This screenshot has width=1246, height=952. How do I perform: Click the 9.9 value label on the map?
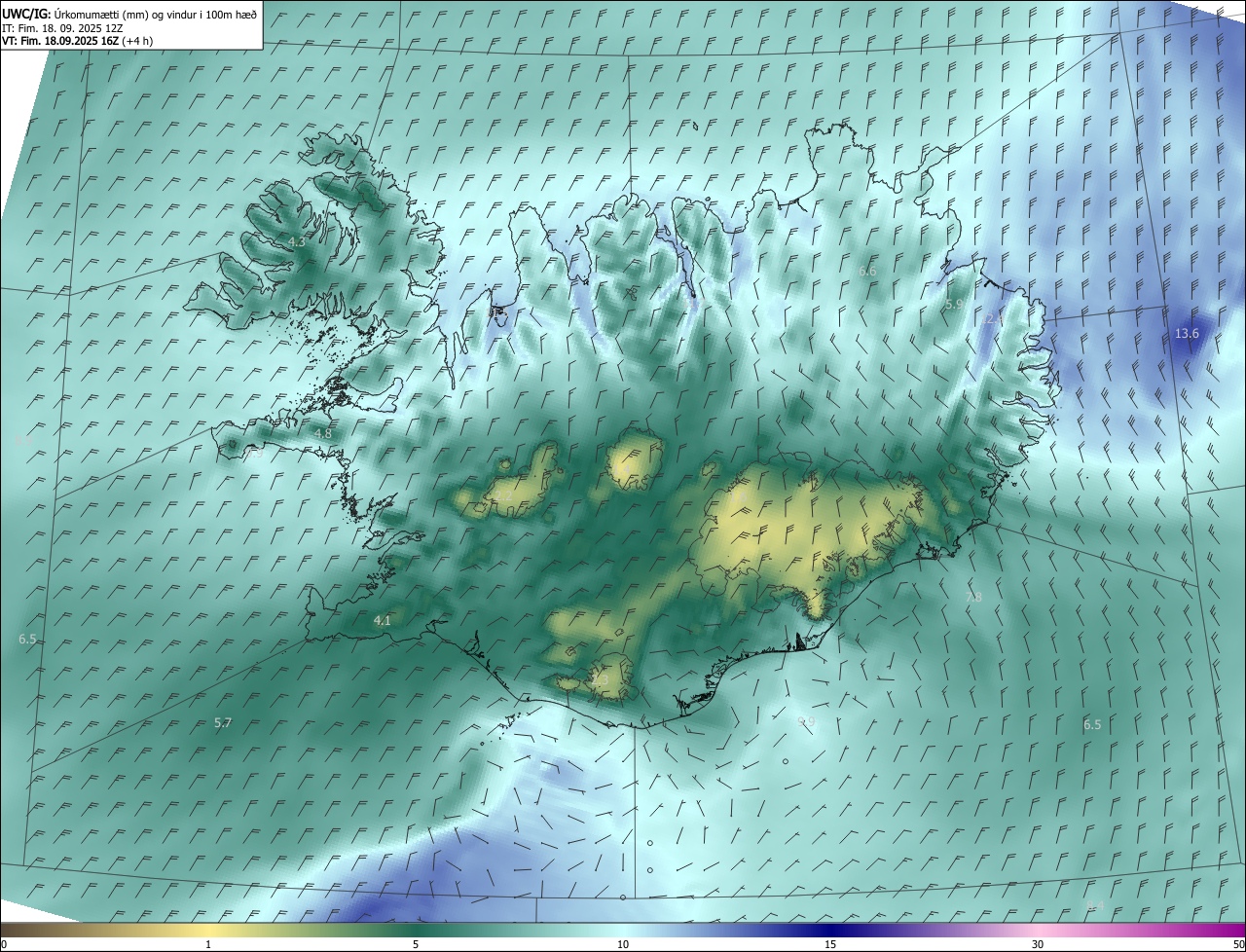coord(806,721)
